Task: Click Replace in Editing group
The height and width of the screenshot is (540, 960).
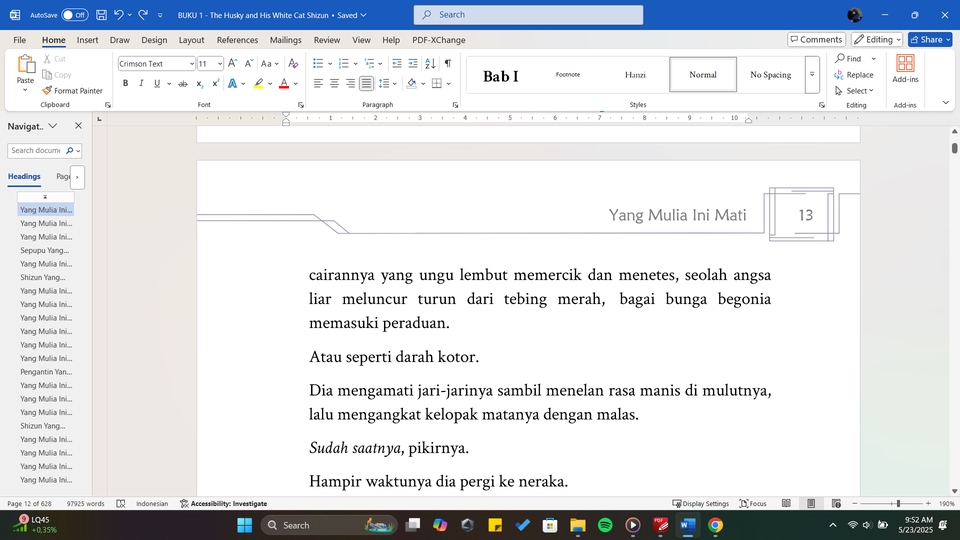Action: point(853,75)
